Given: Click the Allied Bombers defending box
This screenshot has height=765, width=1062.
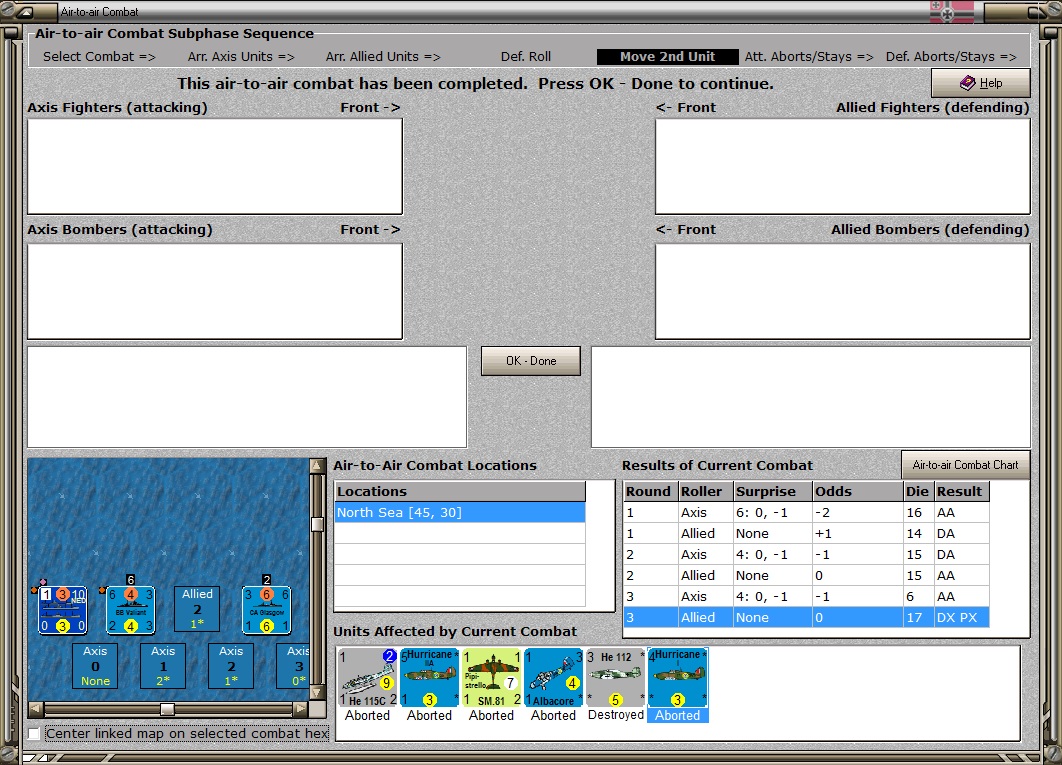Looking at the screenshot, I should tap(843, 291).
